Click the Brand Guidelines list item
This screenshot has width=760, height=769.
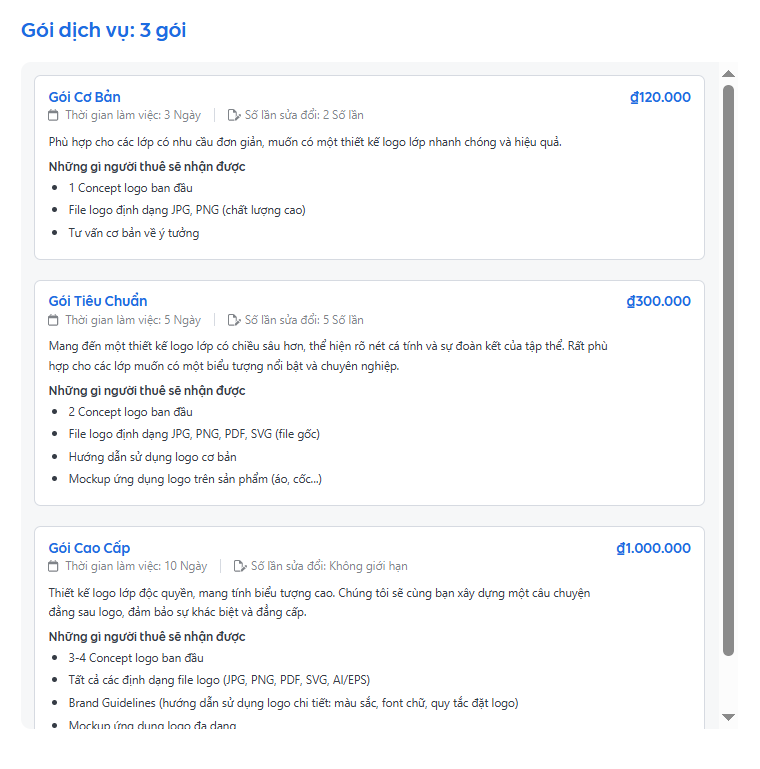293,703
